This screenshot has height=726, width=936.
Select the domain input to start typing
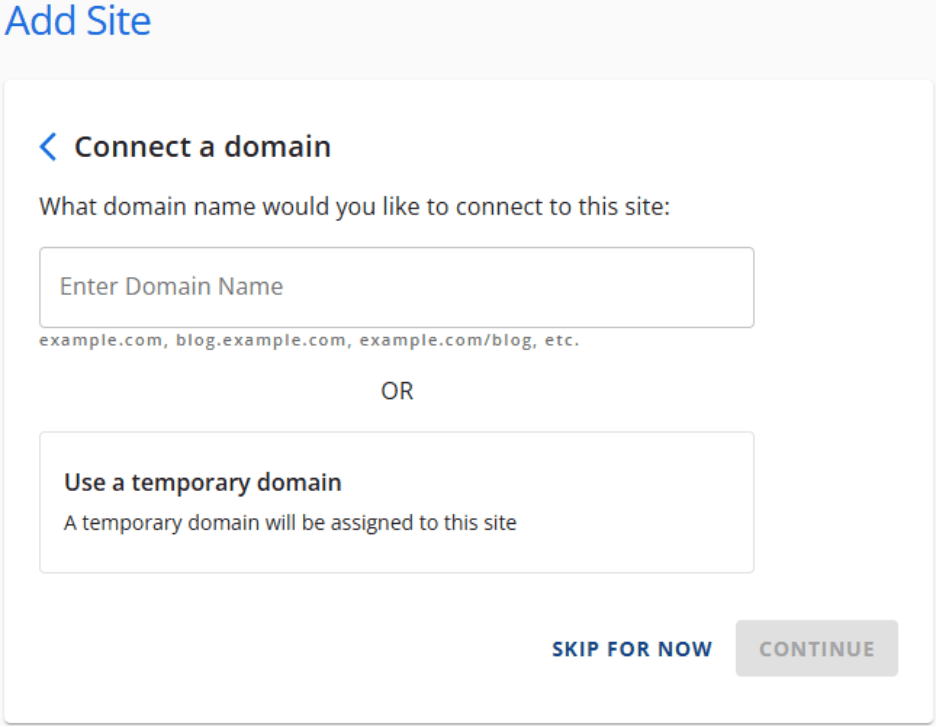(396, 286)
